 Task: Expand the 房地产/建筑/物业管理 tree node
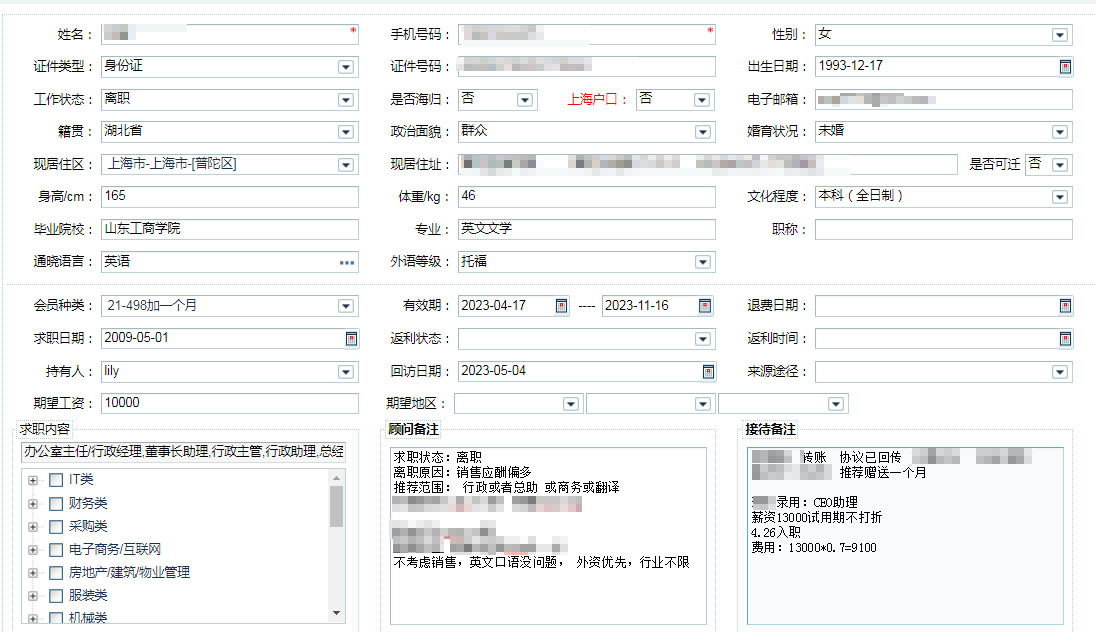pyautogui.click(x=33, y=573)
